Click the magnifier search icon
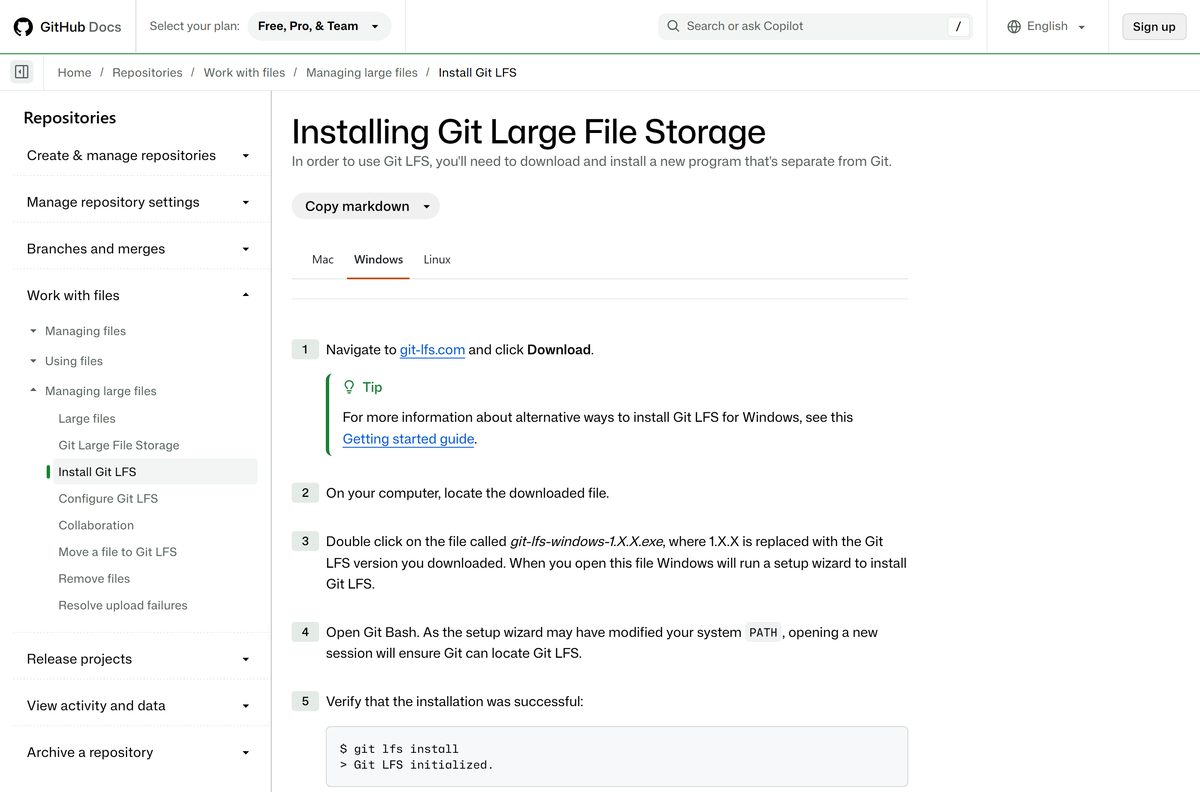Screen dimensions: 1200x792 tap(673, 26)
